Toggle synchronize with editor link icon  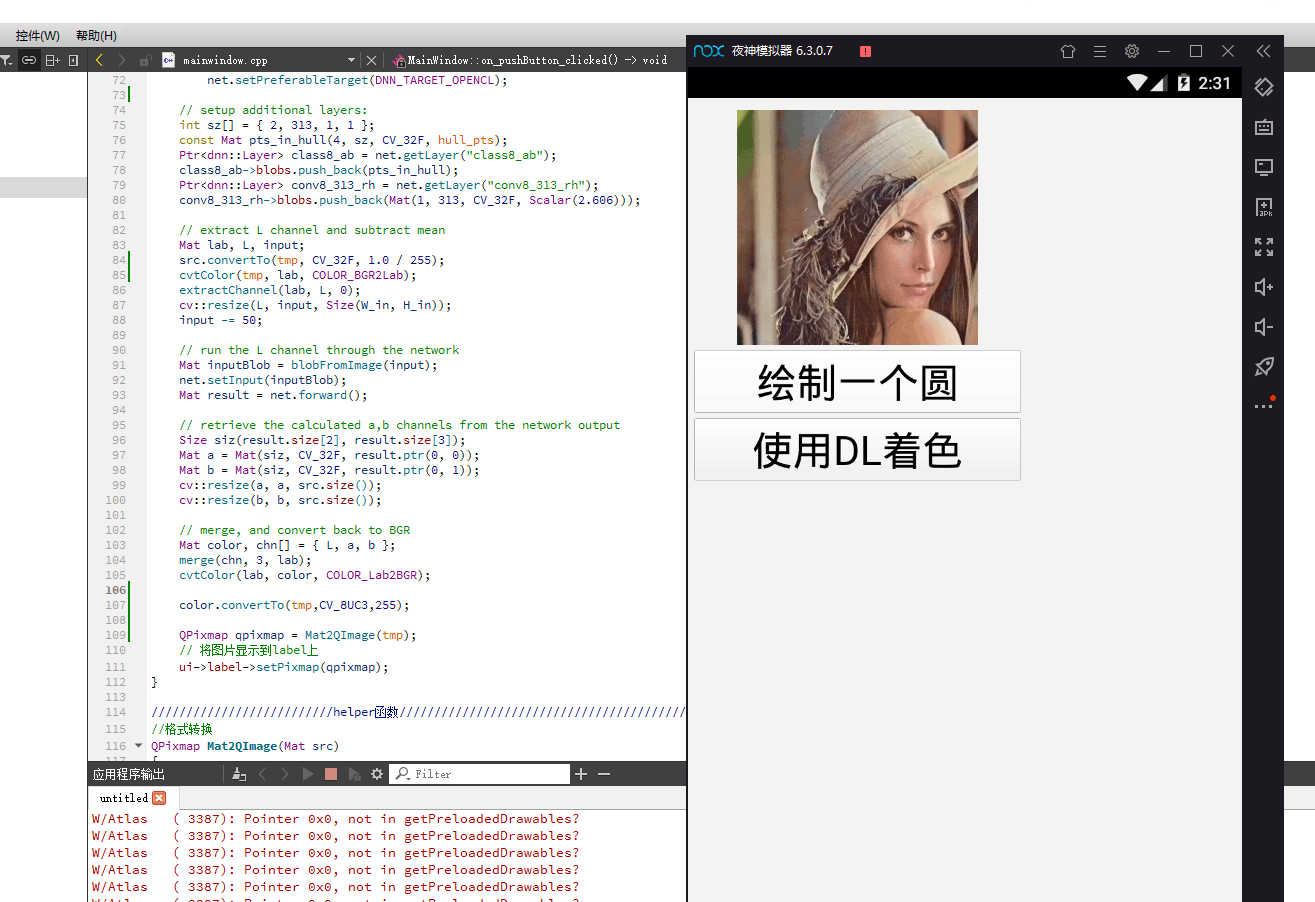point(29,60)
